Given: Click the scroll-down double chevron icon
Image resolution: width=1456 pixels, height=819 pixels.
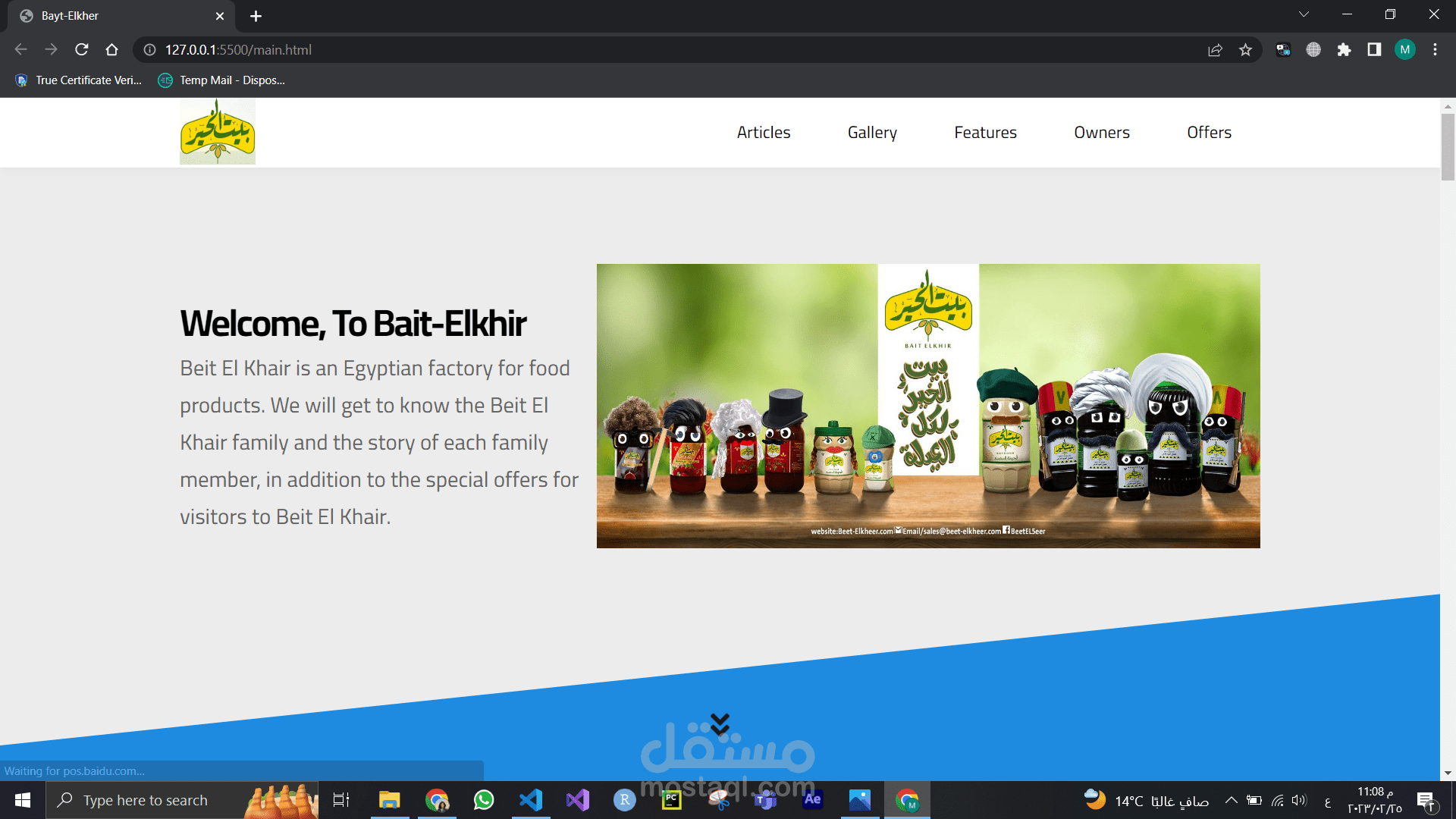Looking at the screenshot, I should click(x=720, y=724).
